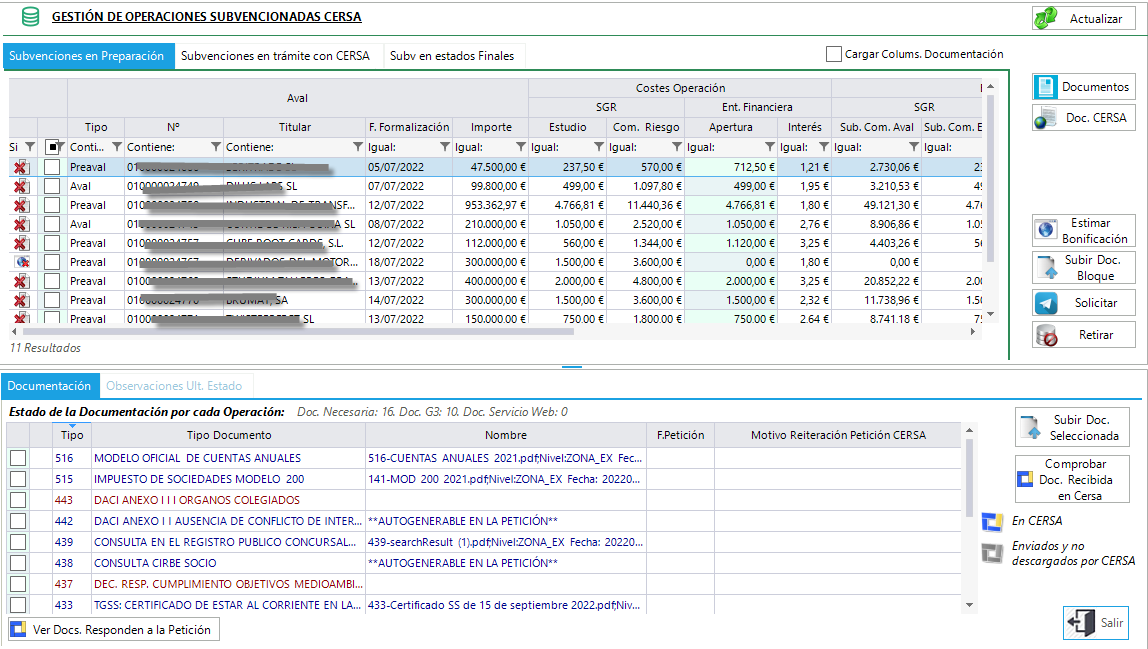Click the Actualizar refresh icon
This screenshot has width=1148, height=649.
coord(1046,18)
